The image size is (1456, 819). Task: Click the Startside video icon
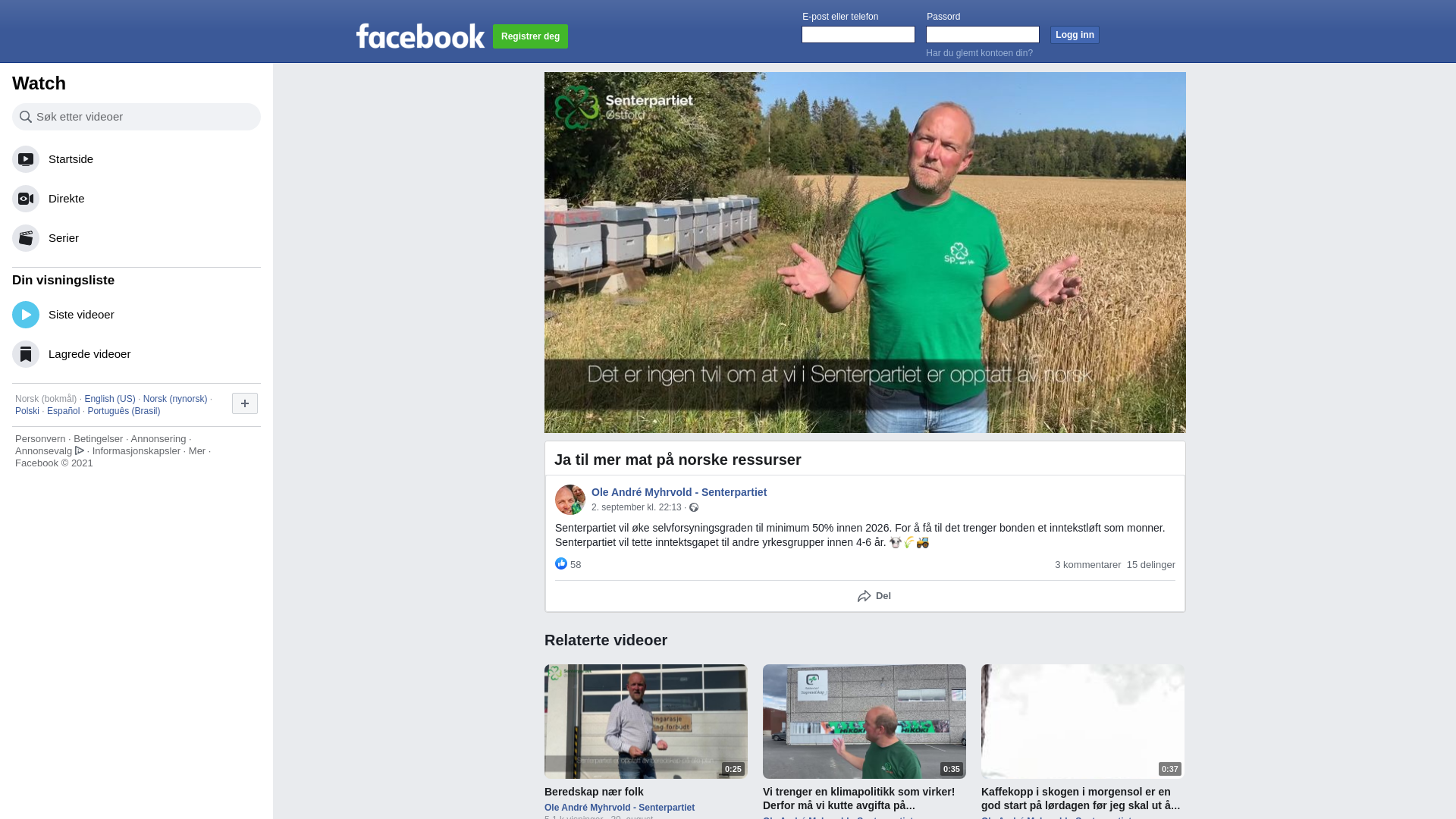(26, 159)
